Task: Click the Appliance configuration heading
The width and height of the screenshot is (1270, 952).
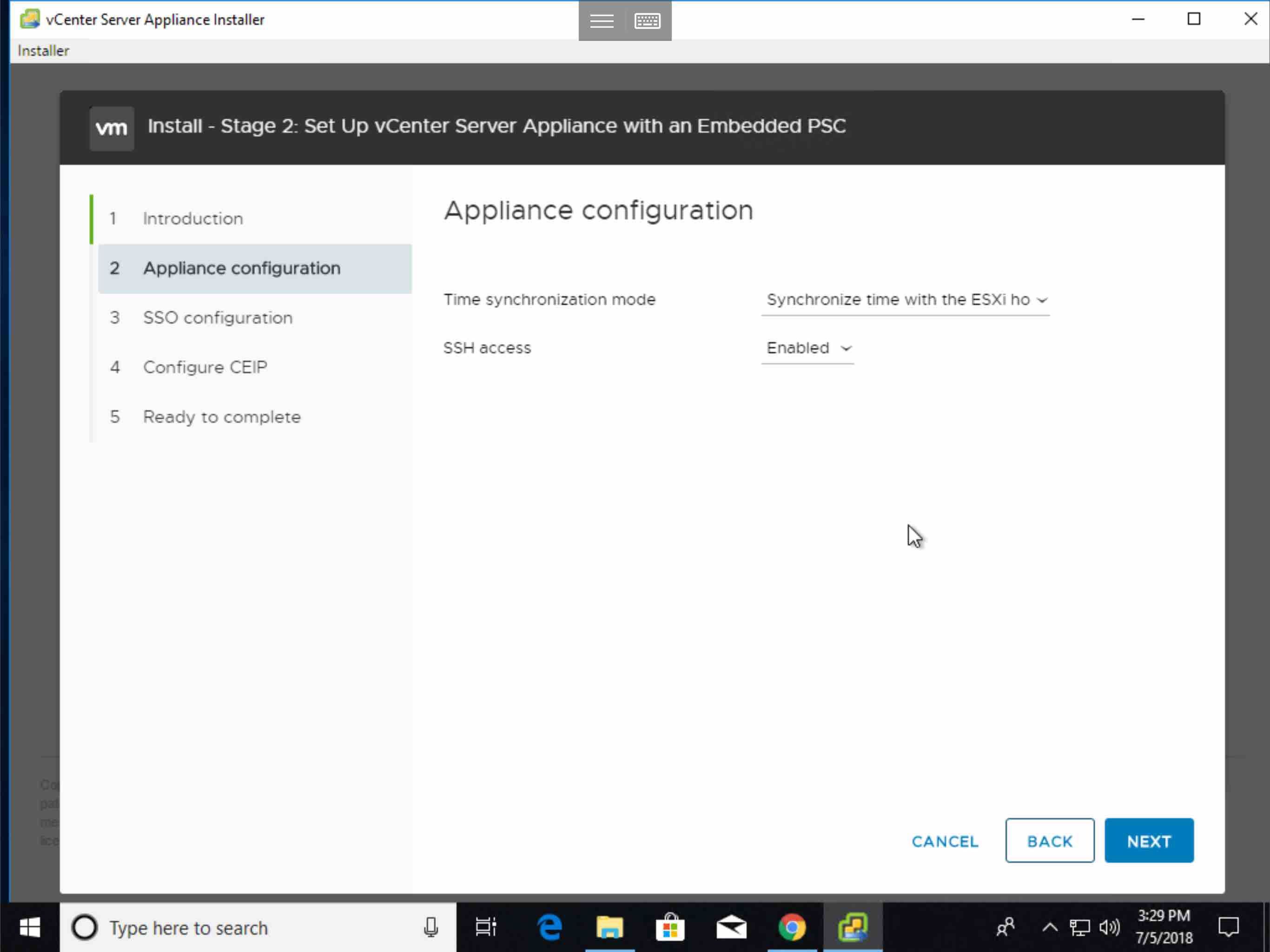Action: [598, 211]
